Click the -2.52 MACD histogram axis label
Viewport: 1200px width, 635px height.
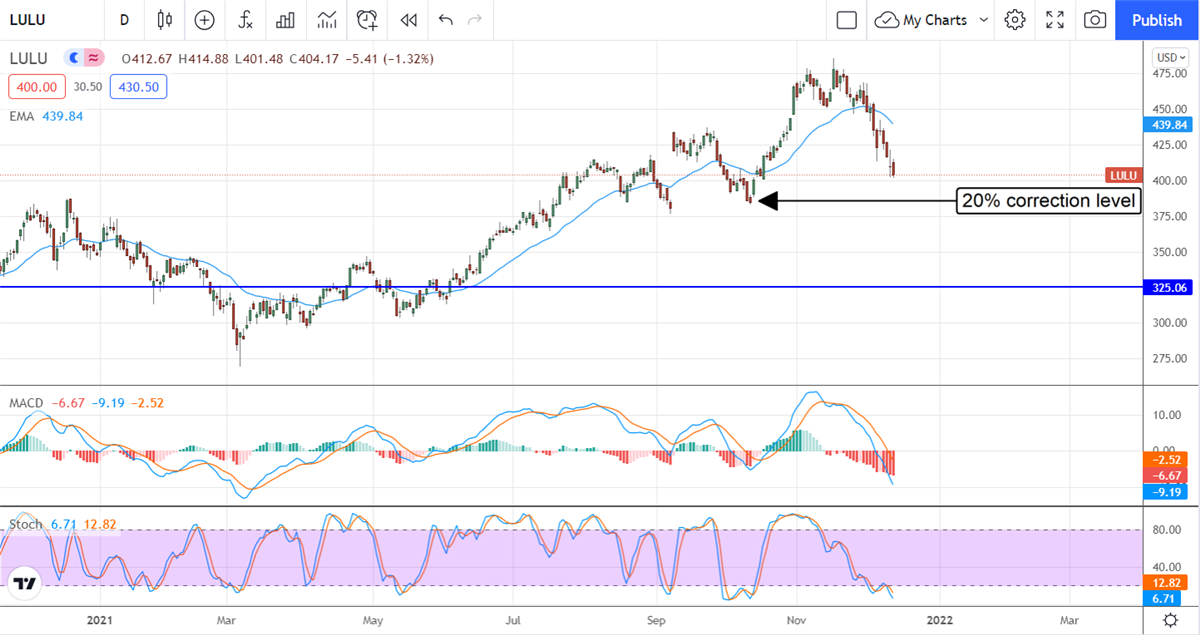(x=1167, y=460)
